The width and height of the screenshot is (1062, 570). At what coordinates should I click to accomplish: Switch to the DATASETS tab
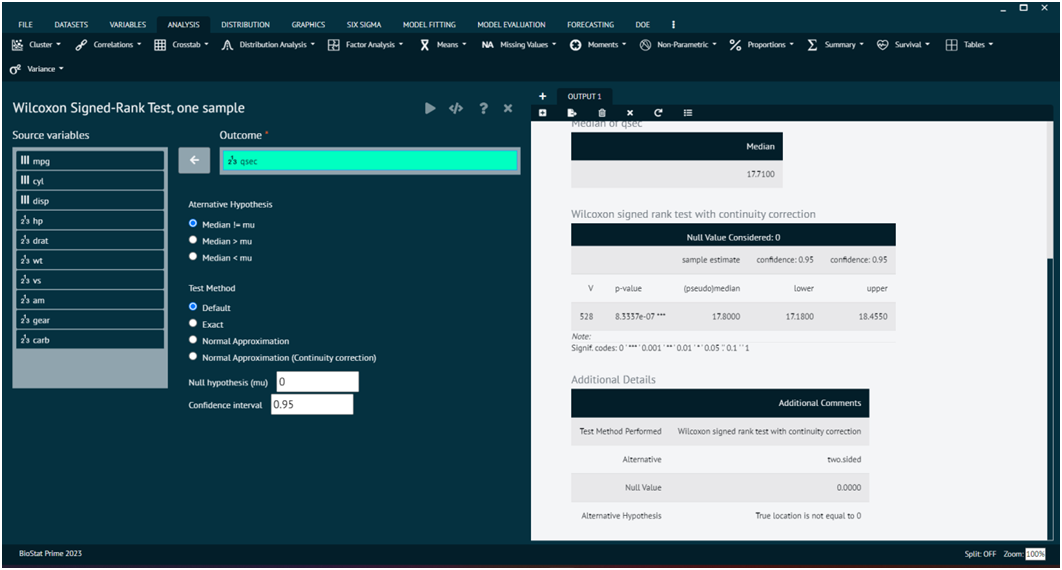(71, 24)
